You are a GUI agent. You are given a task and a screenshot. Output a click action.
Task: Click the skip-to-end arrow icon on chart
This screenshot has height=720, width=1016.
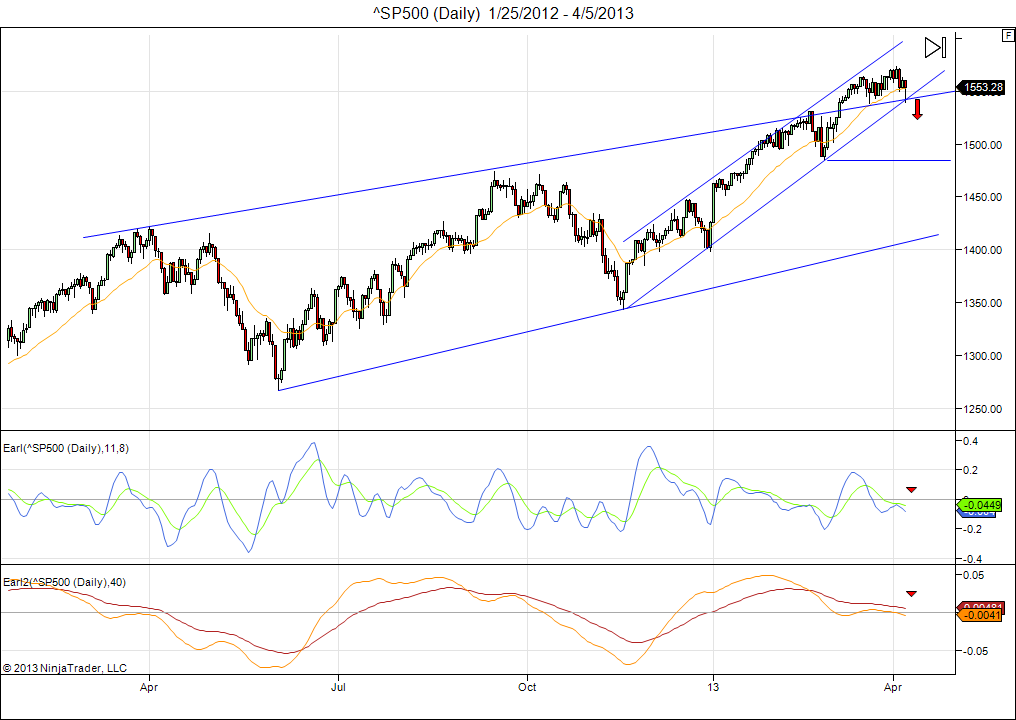pyautogui.click(x=934, y=47)
